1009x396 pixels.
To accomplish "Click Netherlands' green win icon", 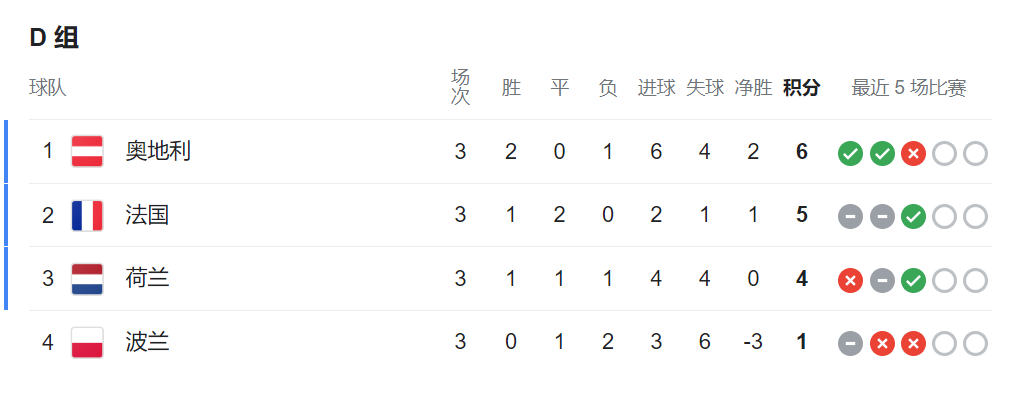I will point(913,281).
